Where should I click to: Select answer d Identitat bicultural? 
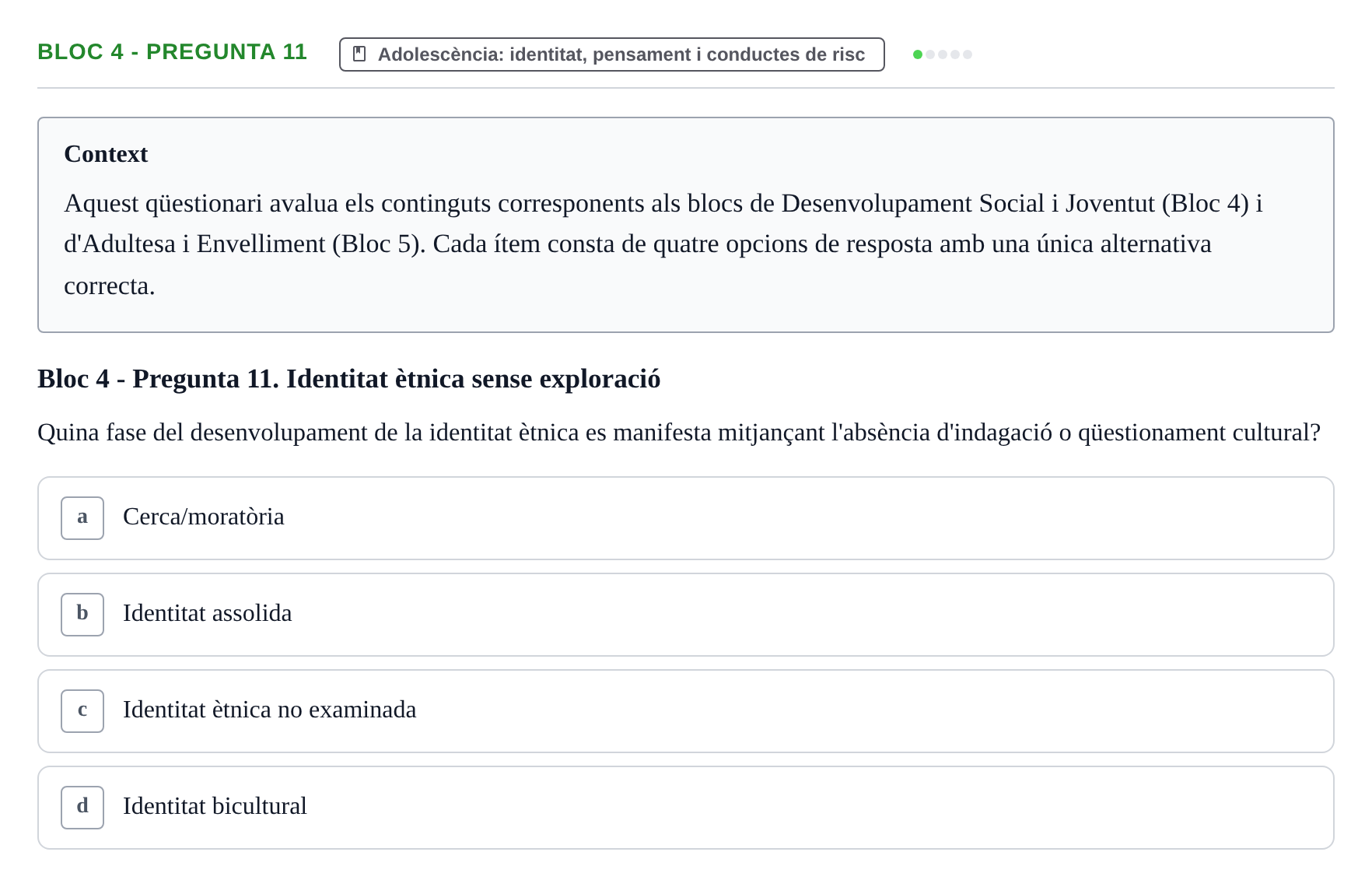click(685, 808)
